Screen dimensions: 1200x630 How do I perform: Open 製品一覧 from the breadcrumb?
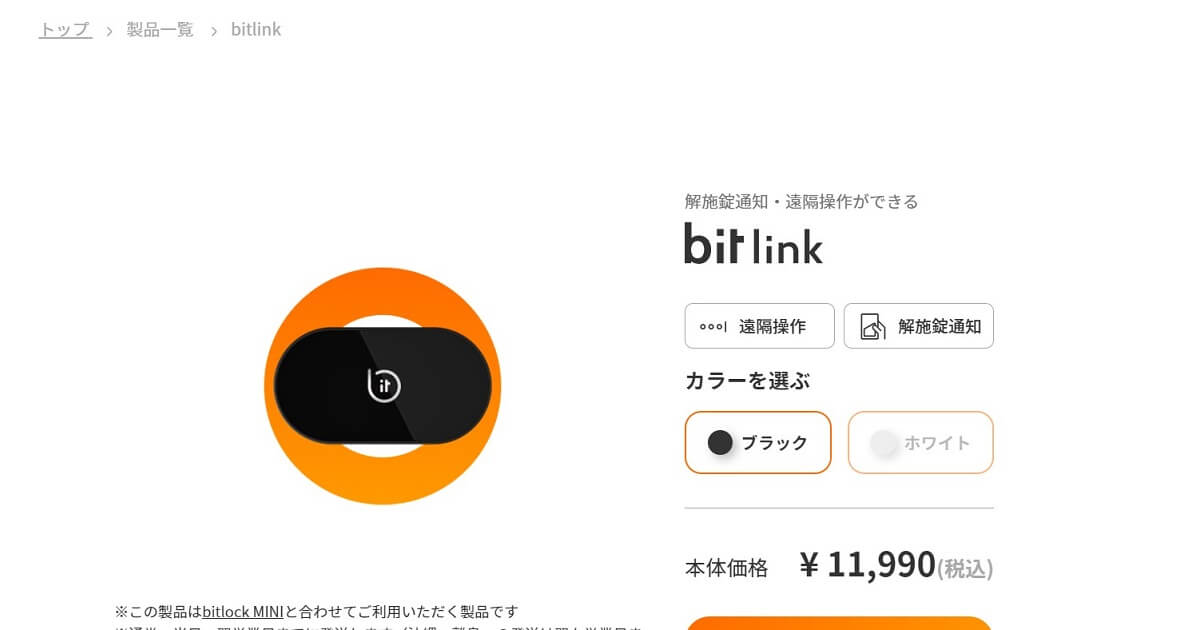coord(160,29)
